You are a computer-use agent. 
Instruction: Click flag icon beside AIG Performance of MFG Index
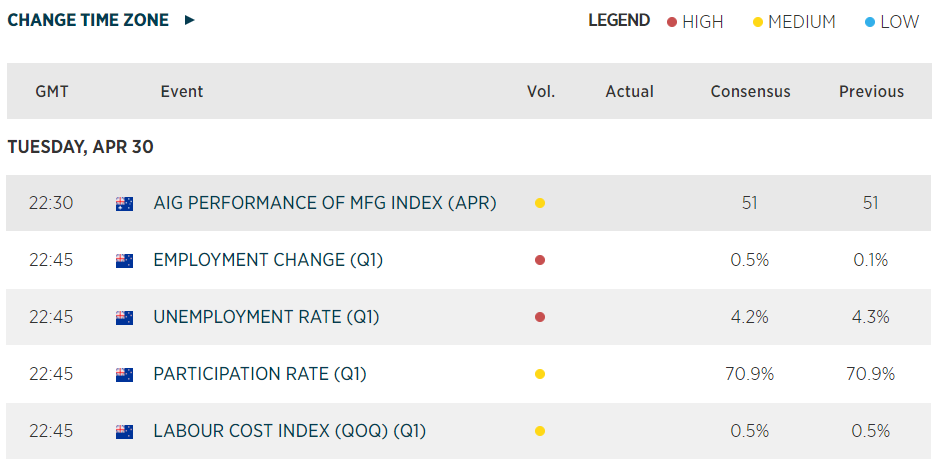(x=125, y=204)
